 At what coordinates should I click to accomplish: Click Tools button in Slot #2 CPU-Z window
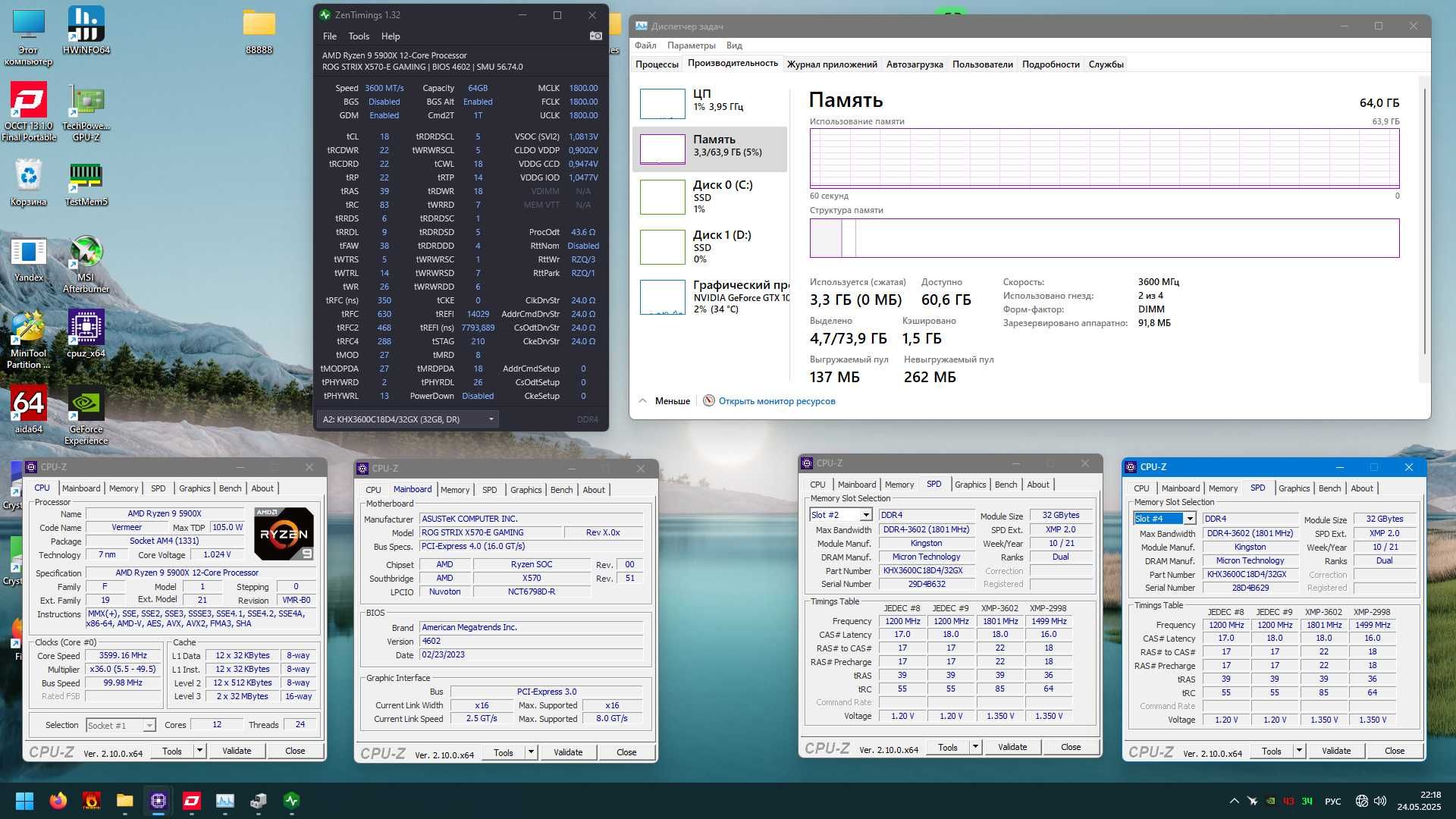tap(948, 747)
